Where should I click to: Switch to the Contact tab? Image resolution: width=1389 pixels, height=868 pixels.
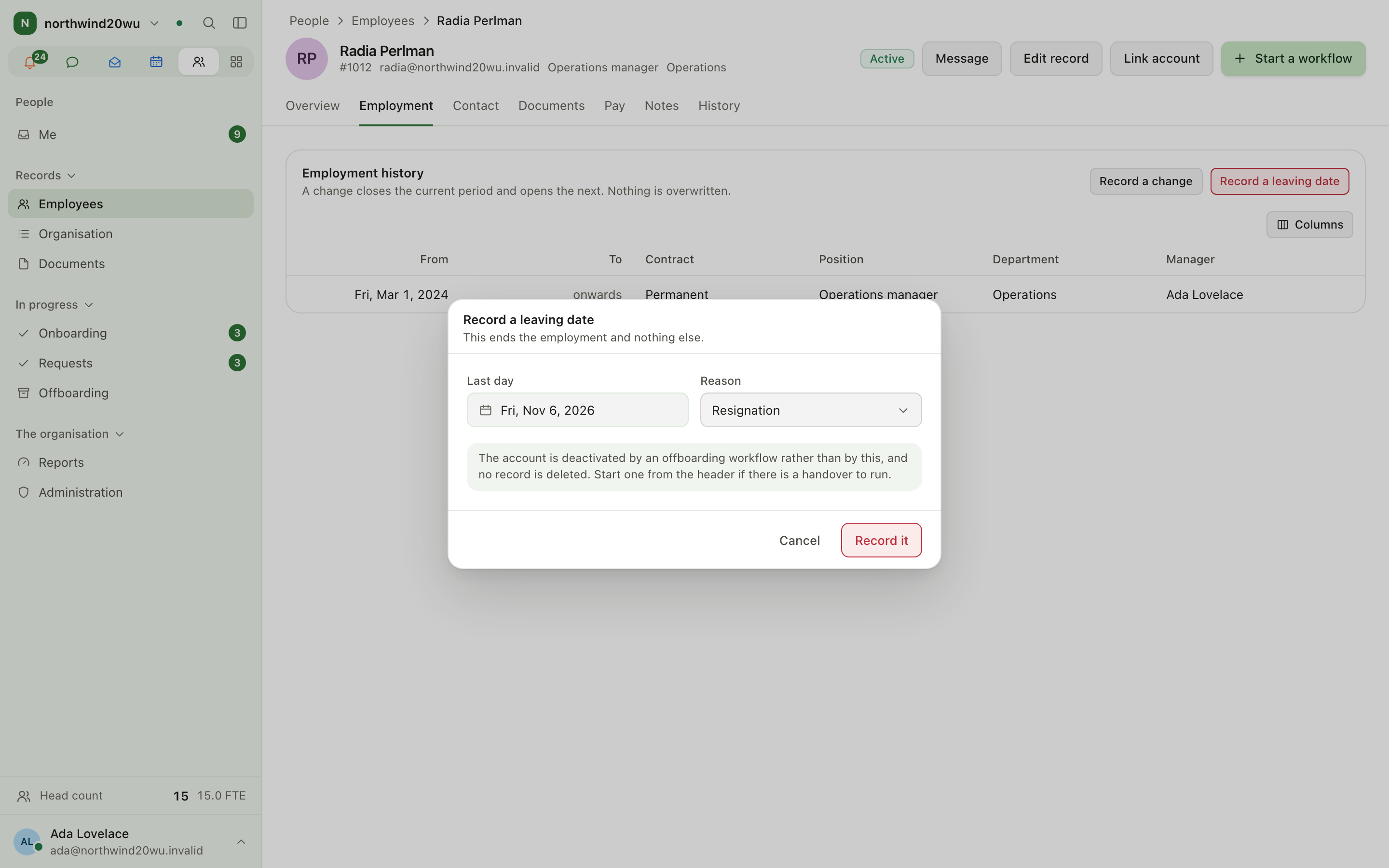click(x=475, y=106)
